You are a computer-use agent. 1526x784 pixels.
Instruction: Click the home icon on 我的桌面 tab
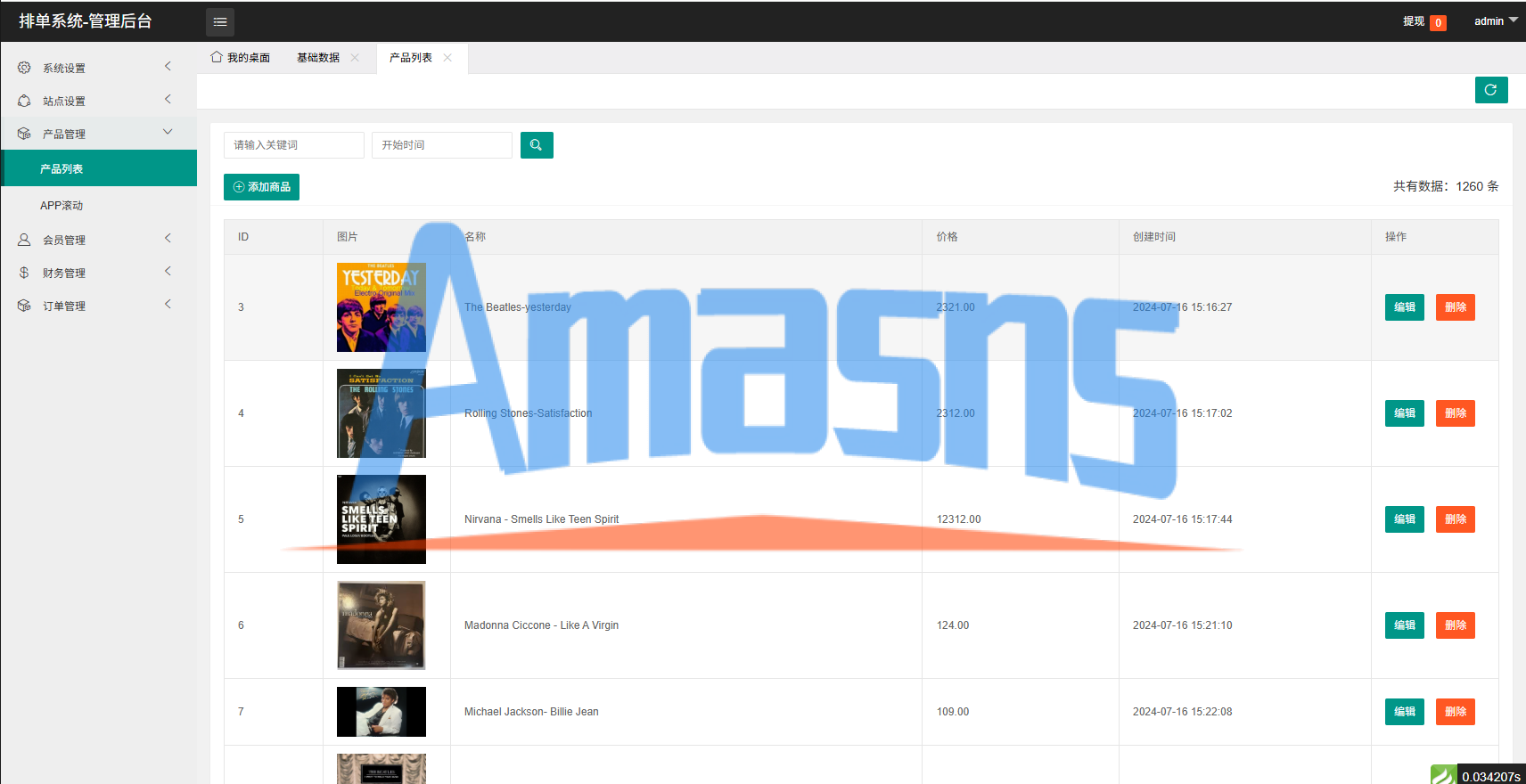[217, 57]
